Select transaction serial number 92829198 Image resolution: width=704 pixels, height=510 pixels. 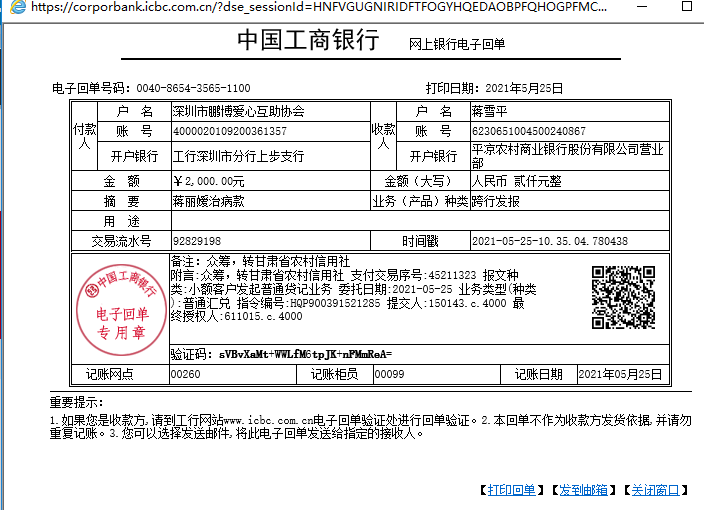tap(197, 241)
